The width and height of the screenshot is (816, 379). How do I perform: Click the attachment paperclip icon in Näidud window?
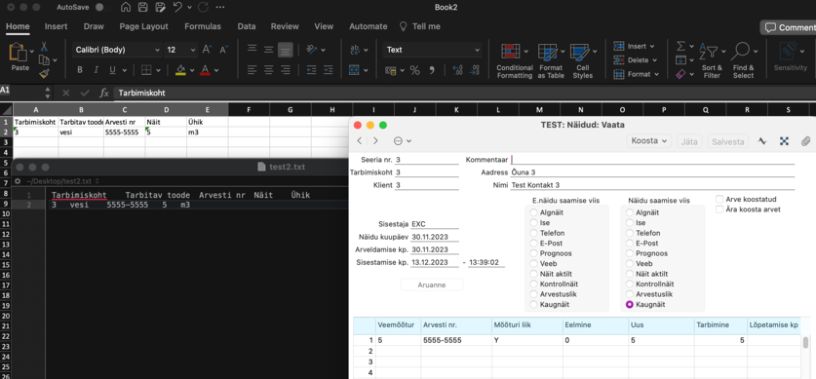pyautogui.click(x=805, y=141)
